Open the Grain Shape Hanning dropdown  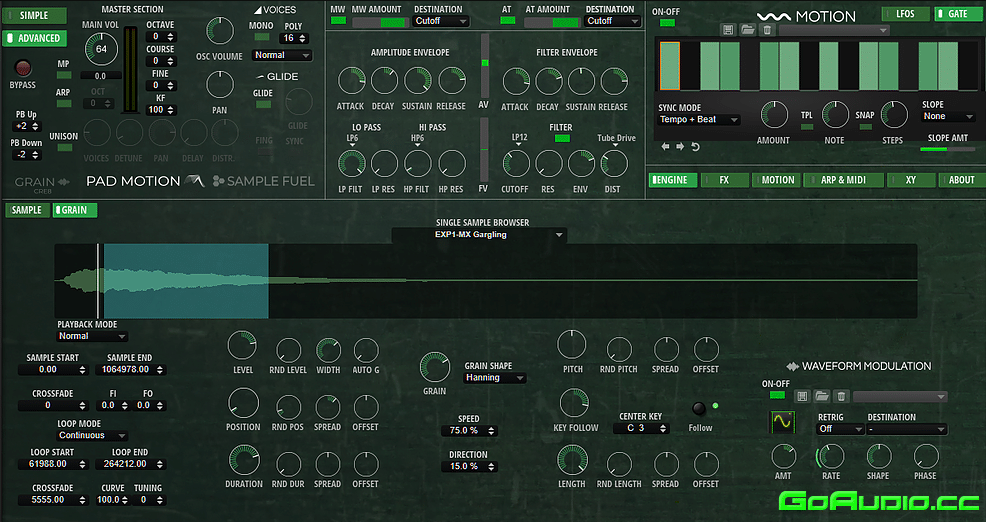[x=494, y=378]
